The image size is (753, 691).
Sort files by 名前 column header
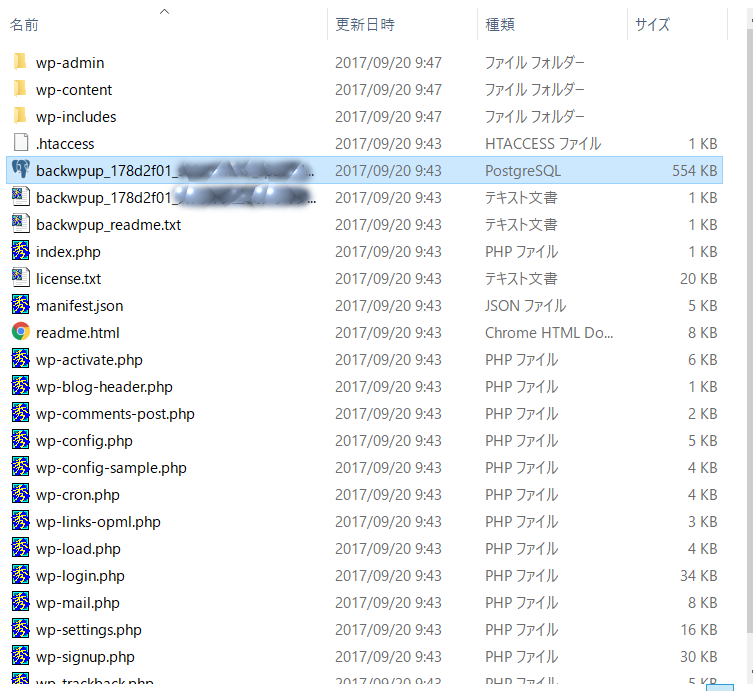(24, 25)
